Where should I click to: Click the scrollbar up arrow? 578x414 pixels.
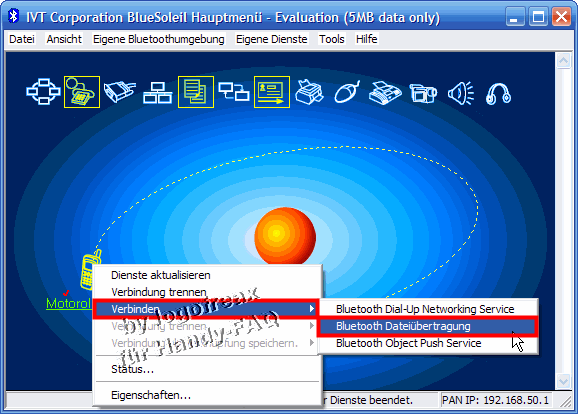coord(563,61)
